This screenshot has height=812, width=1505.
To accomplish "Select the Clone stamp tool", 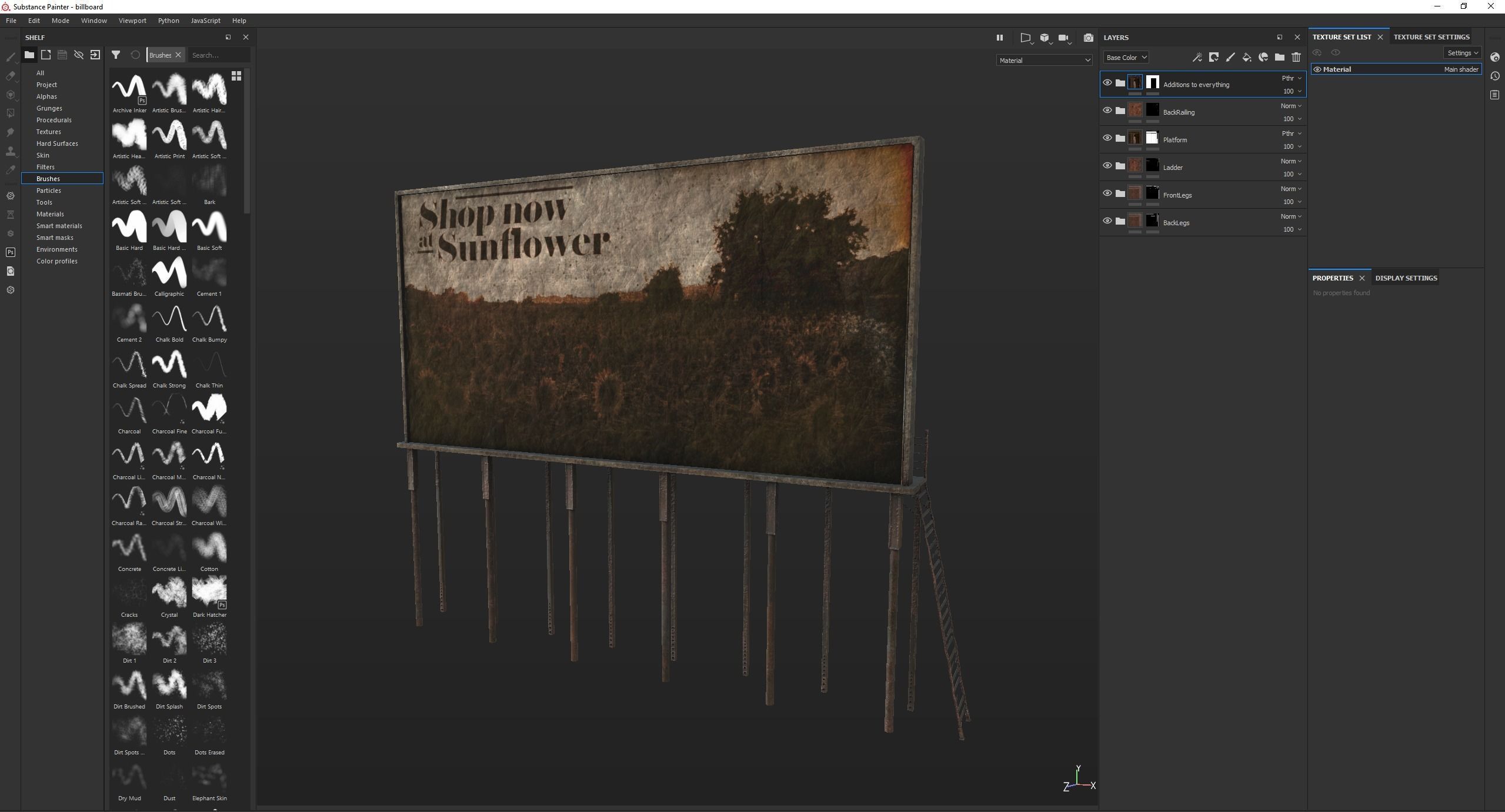I will coord(11,151).
